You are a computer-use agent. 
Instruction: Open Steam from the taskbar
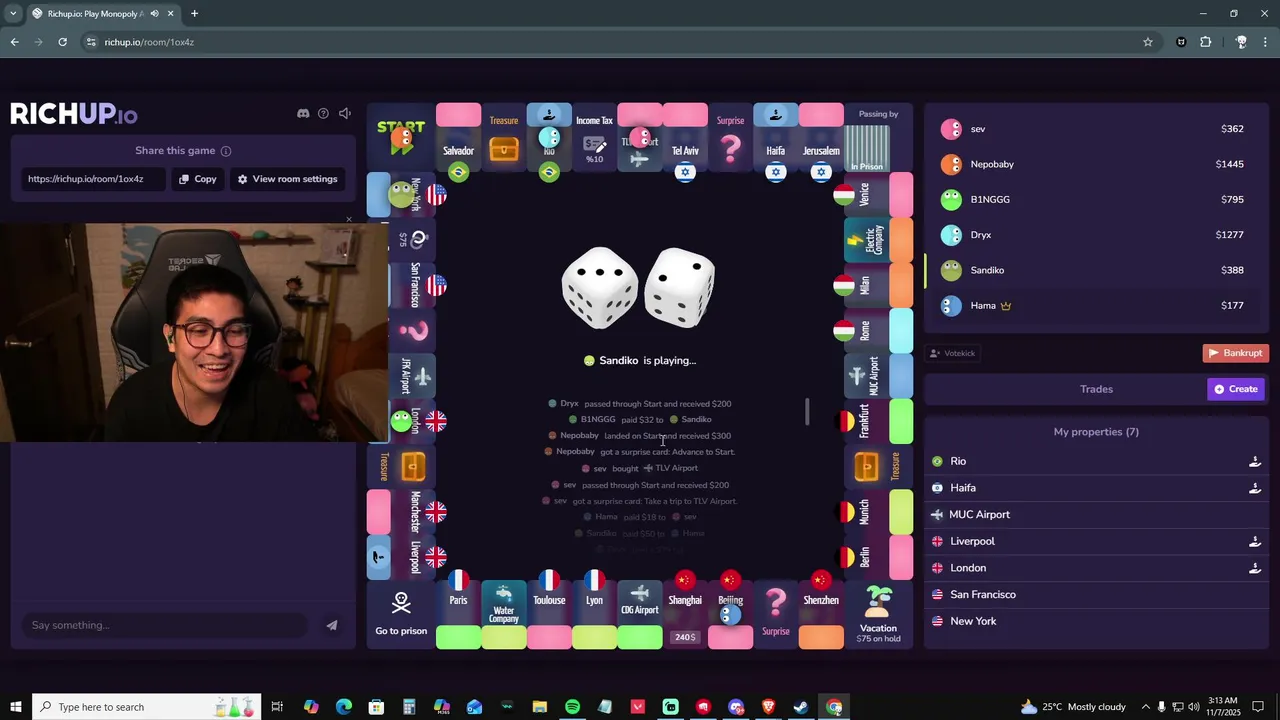coord(801,707)
